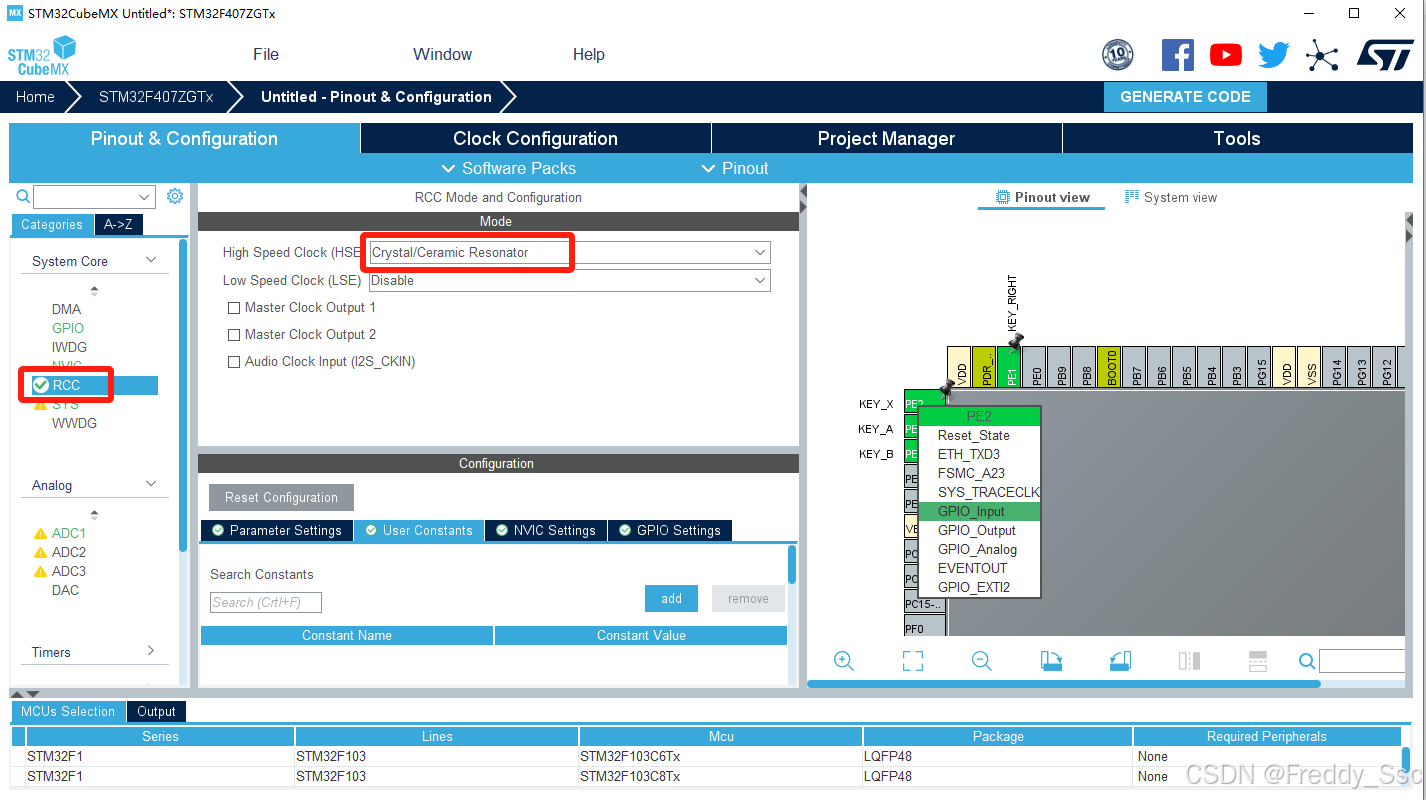Click the PE1 KEY_RIGHT pin on chip
Image resolution: width=1426 pixels, height=800 pixels.
tap(1009, 368)
